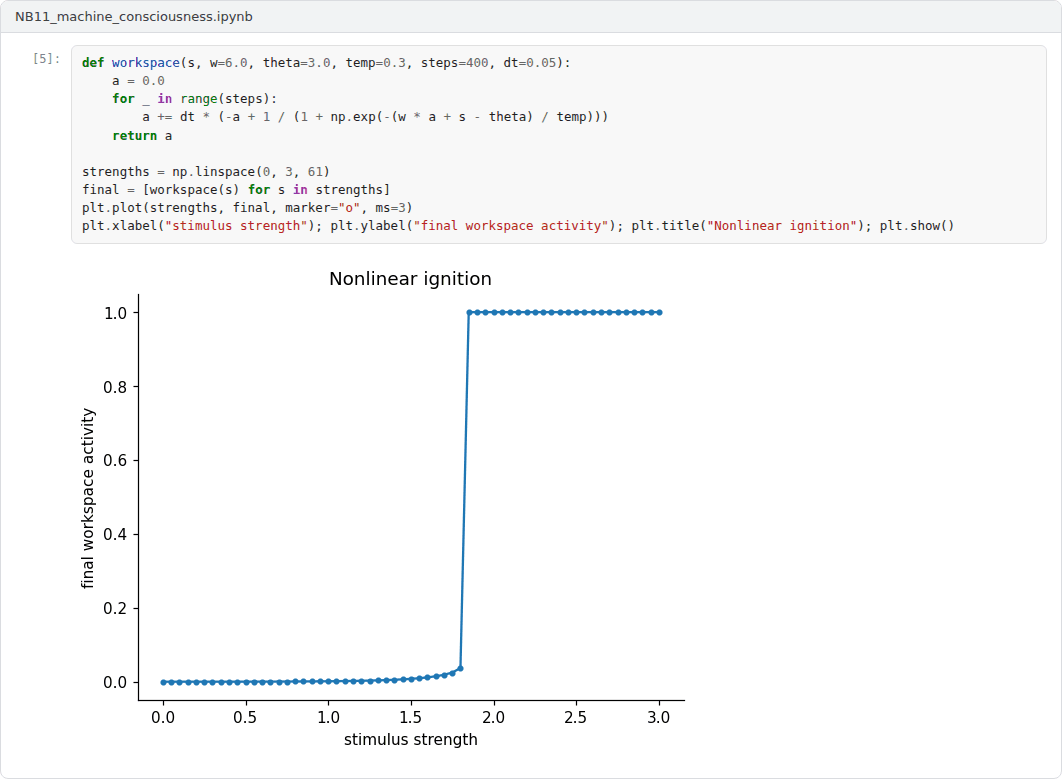Click the 0.5 tick on the x-axis
The image size is (1062, 779).
click(x=245, y=717)
